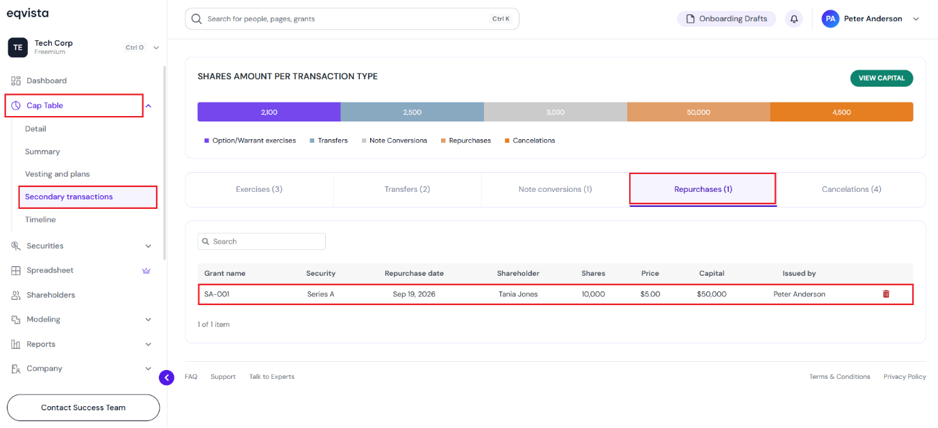Click the Cancelations legend item

(x=529, y=141)
